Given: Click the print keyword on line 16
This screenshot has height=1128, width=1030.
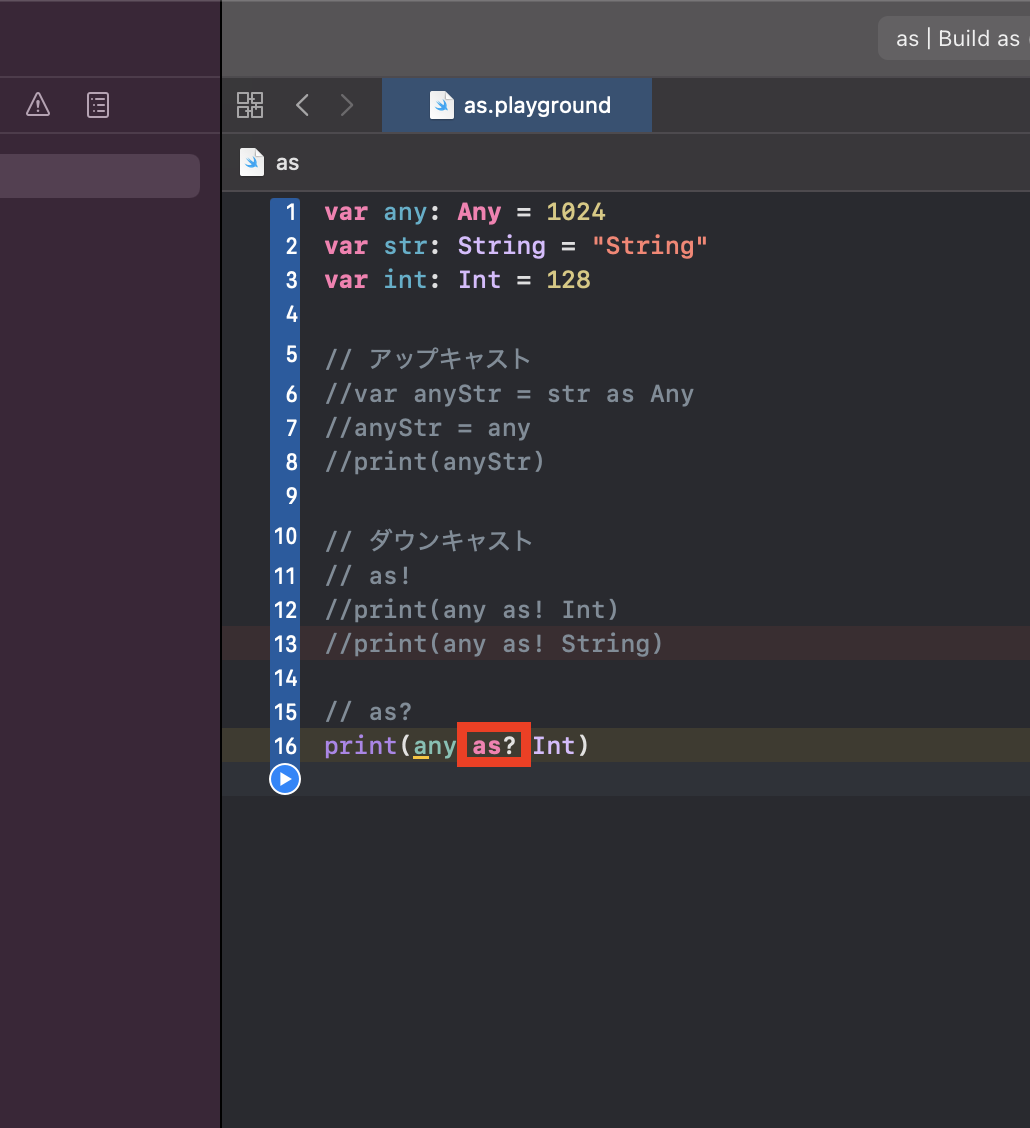Looking at the screenshot, I should tap(360, 746).
